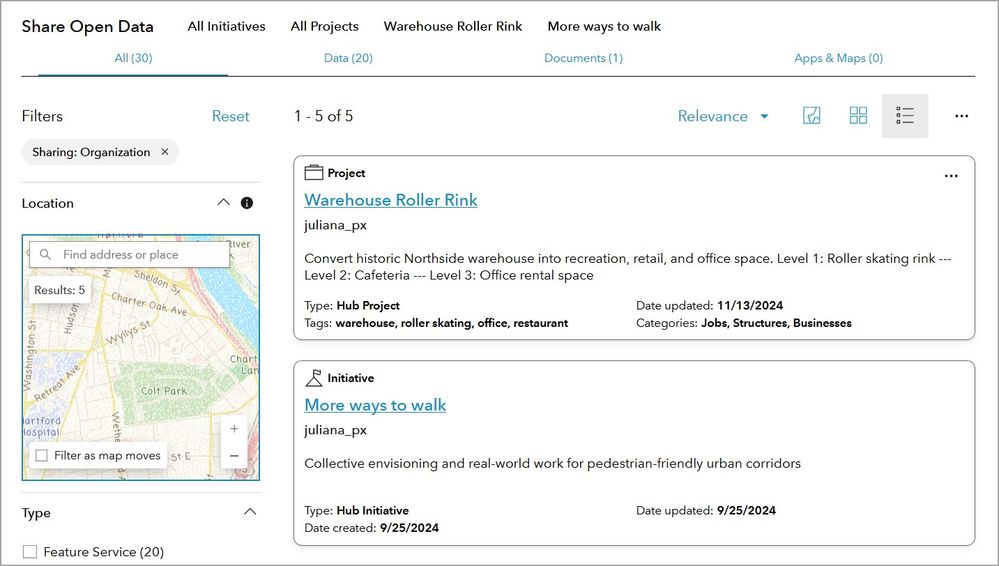
Task: Reset all filters
Action: 230,116
